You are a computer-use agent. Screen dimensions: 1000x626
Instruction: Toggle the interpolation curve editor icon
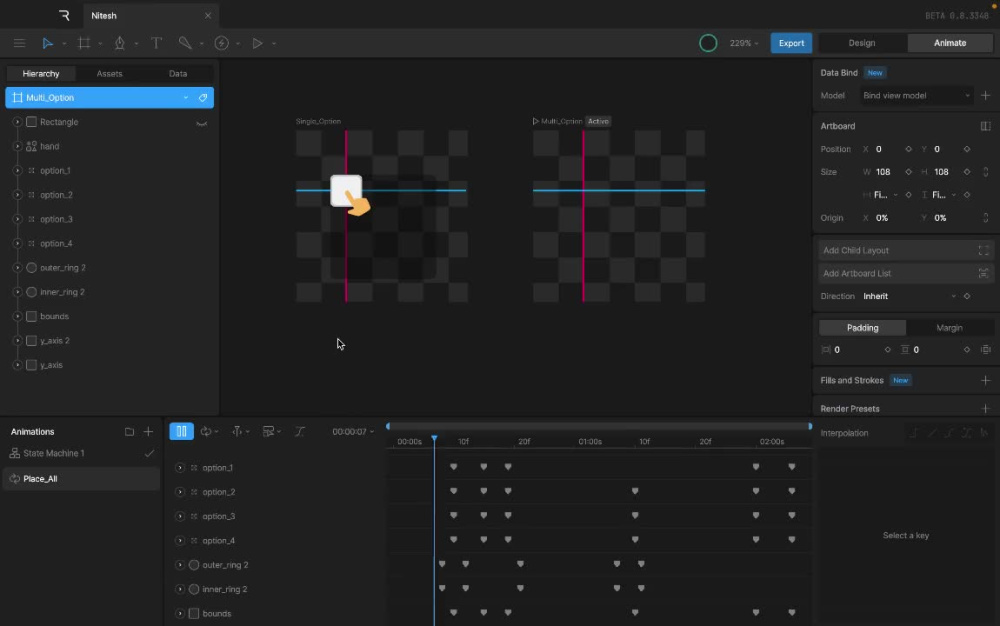point(300,432)
